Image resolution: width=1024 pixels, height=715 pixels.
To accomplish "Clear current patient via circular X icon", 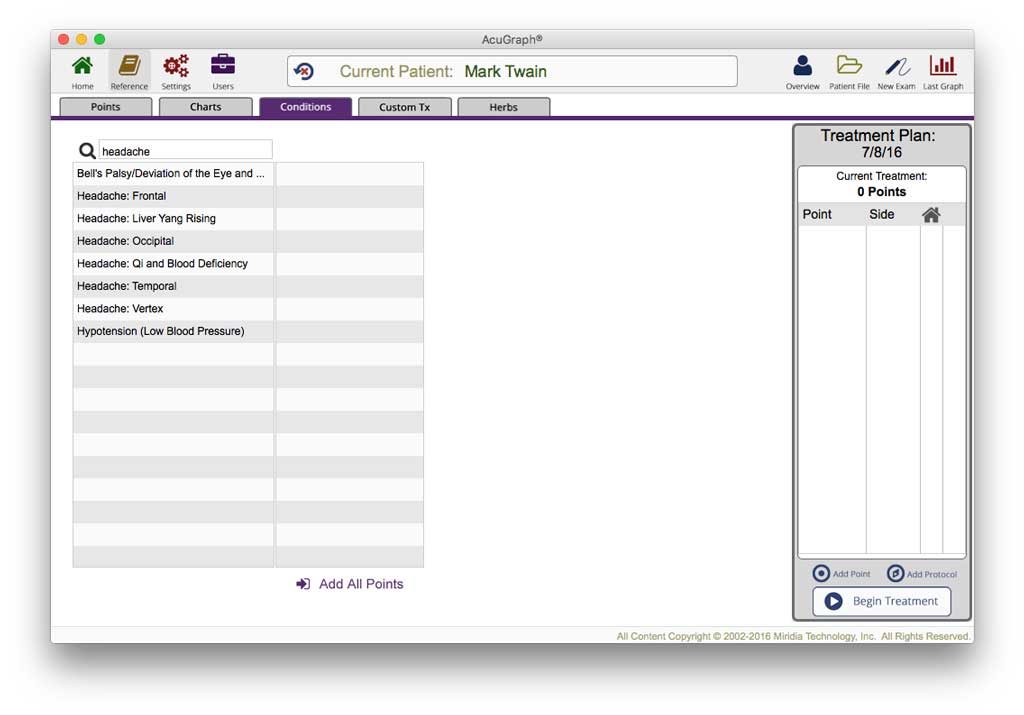I will coord(304,71).
